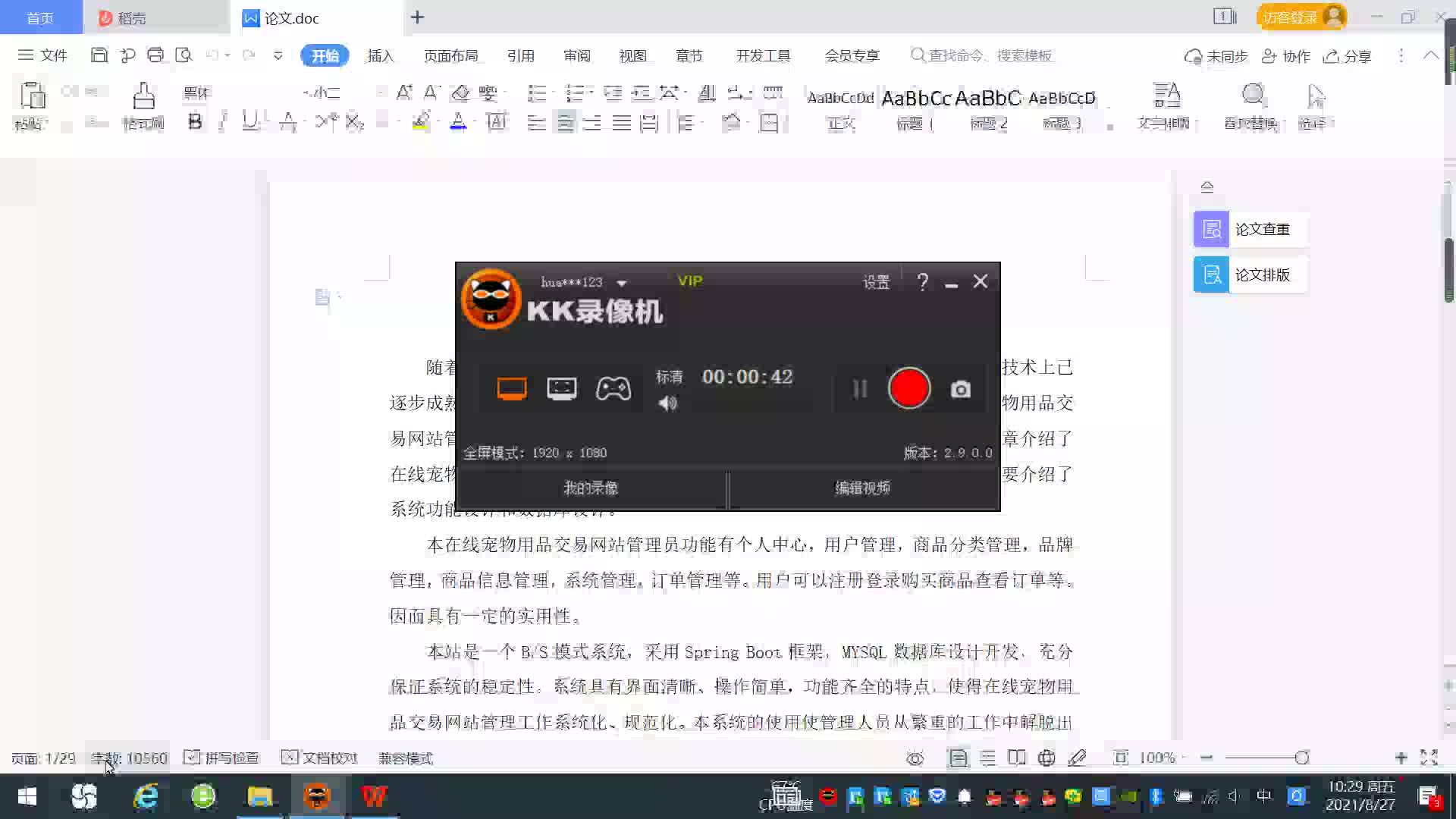The height and width of the screenshot is (819, 1456).
Task: Select region recording mode icon
Action: pos(561,389)
